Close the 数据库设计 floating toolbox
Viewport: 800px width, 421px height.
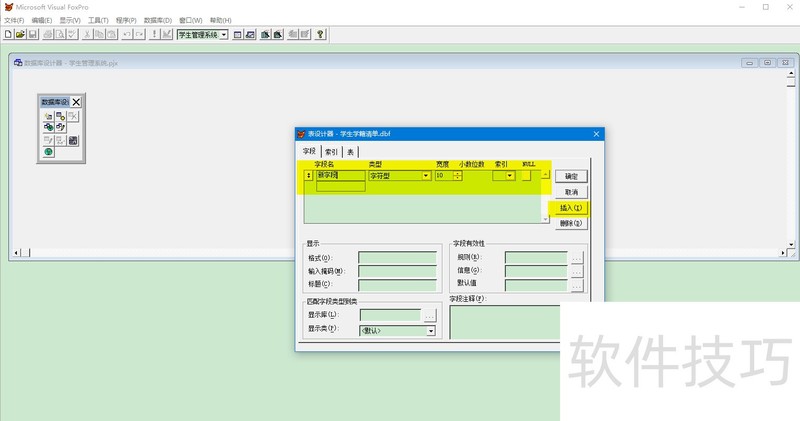click(76, 102)
